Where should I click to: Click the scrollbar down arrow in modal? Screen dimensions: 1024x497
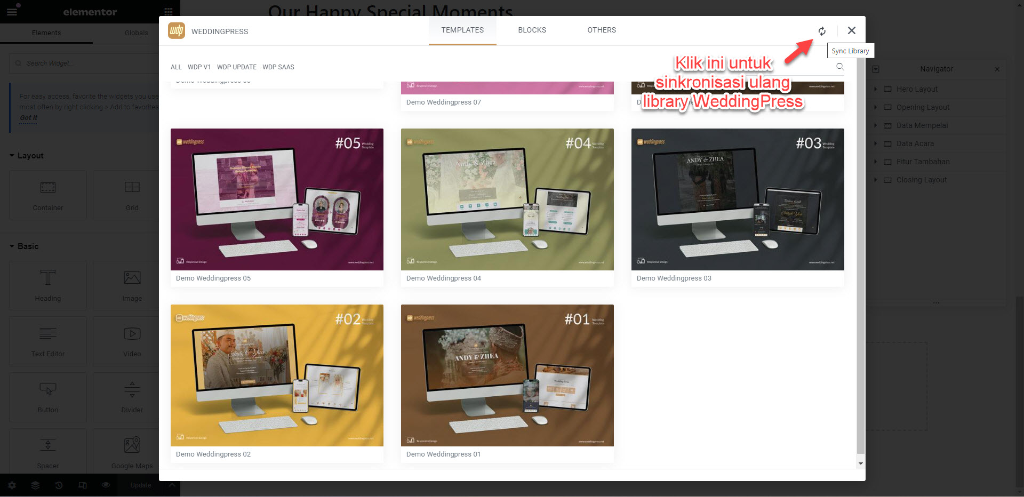click(860, 463)
